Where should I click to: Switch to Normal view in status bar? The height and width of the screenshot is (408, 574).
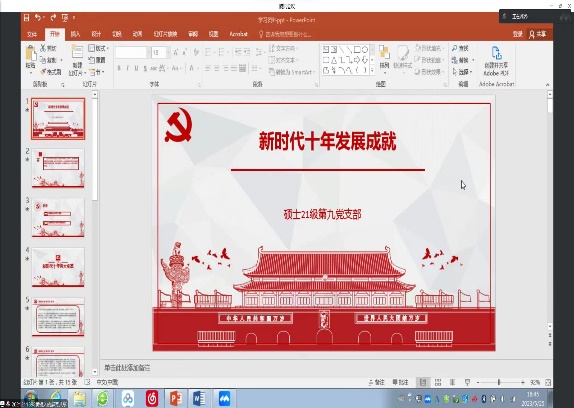[423, 382]
